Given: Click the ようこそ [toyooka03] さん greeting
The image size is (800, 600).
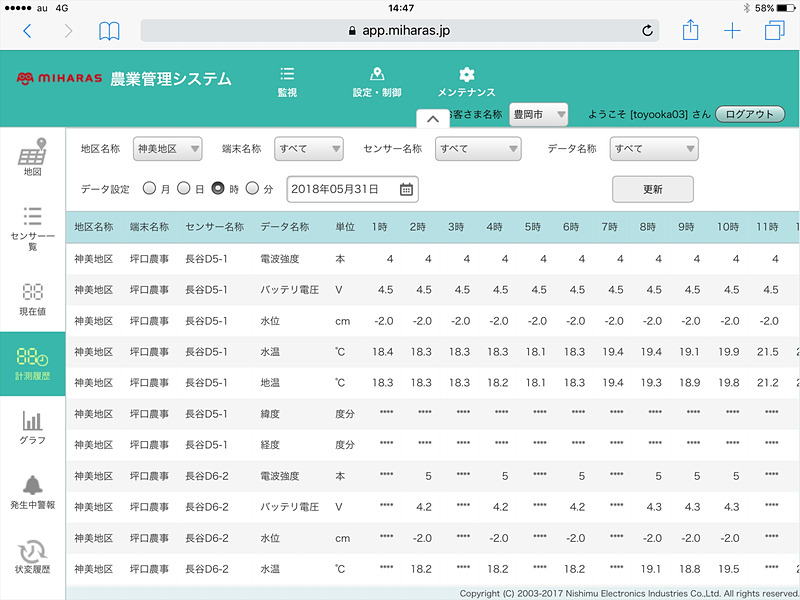Looking at the screenshot, I should [x=649, y=114].
